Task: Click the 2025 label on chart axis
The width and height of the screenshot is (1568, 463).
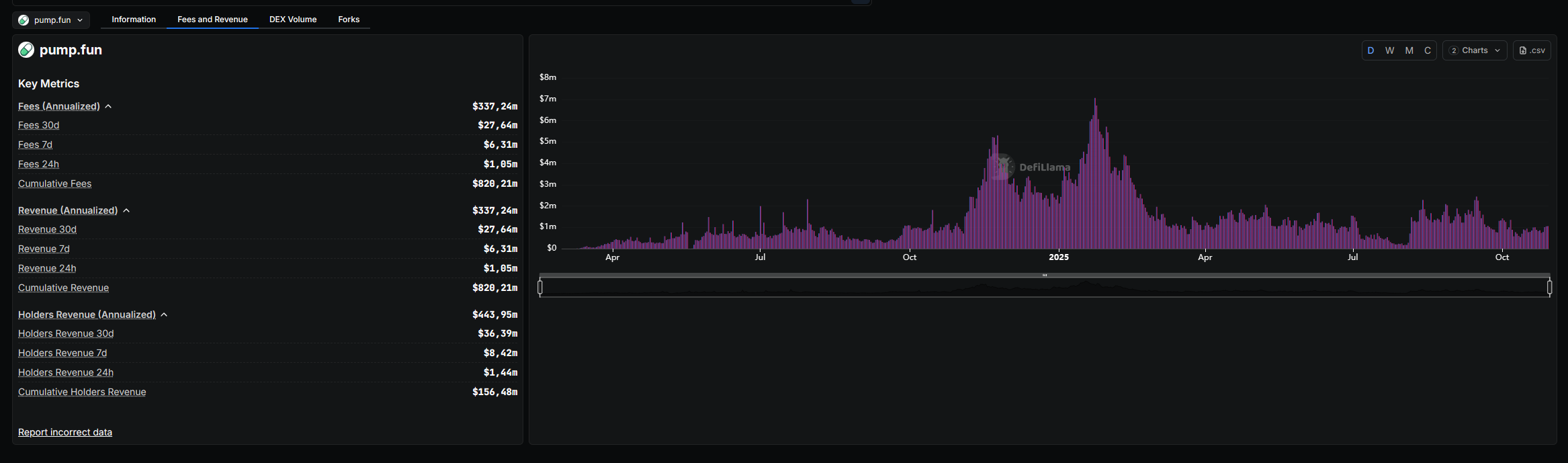Action: [1059, 257]
